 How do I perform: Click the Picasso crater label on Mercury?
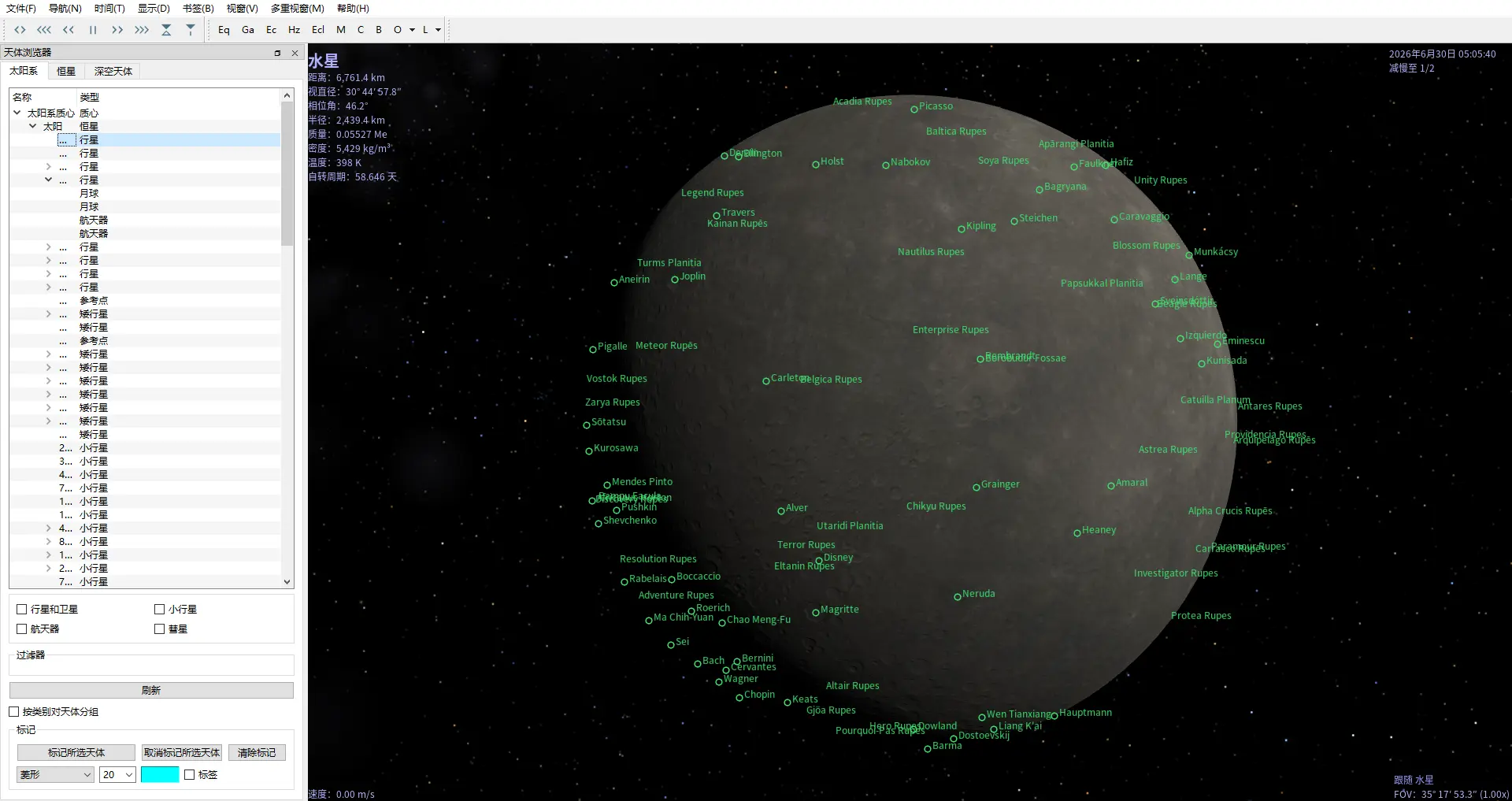[x=936, y=106]
